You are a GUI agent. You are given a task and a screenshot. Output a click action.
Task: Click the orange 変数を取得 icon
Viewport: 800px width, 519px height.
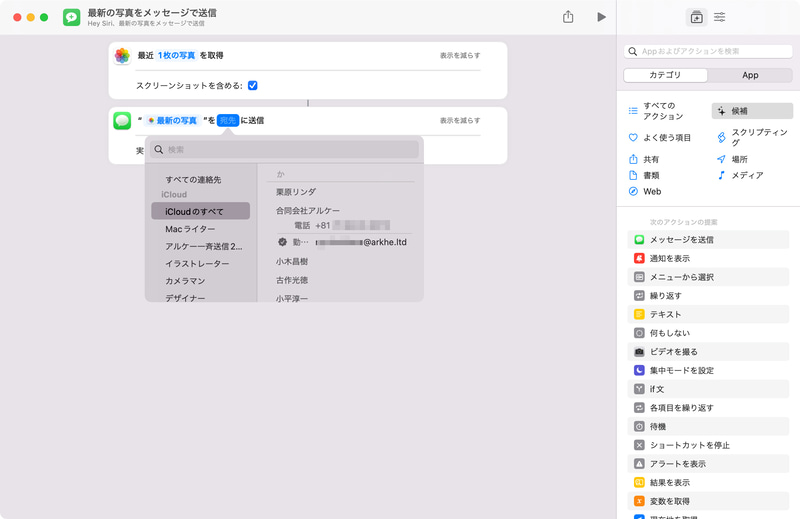point(639,501)
